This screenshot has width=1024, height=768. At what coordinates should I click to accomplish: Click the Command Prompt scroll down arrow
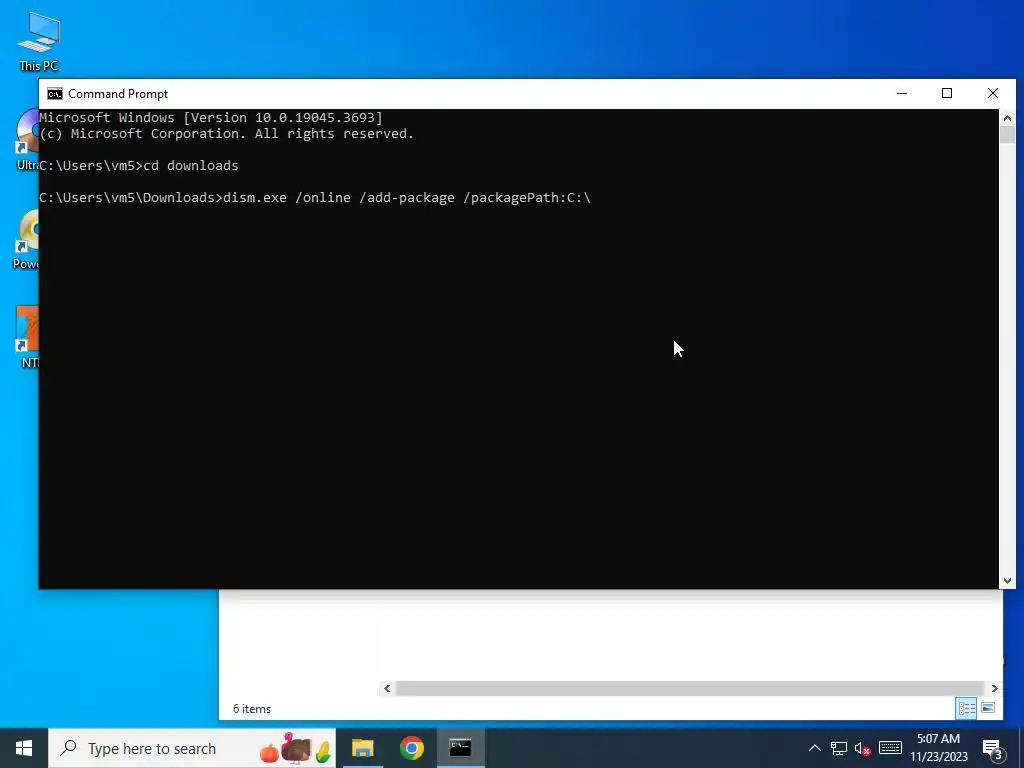tap(1007, 581)
